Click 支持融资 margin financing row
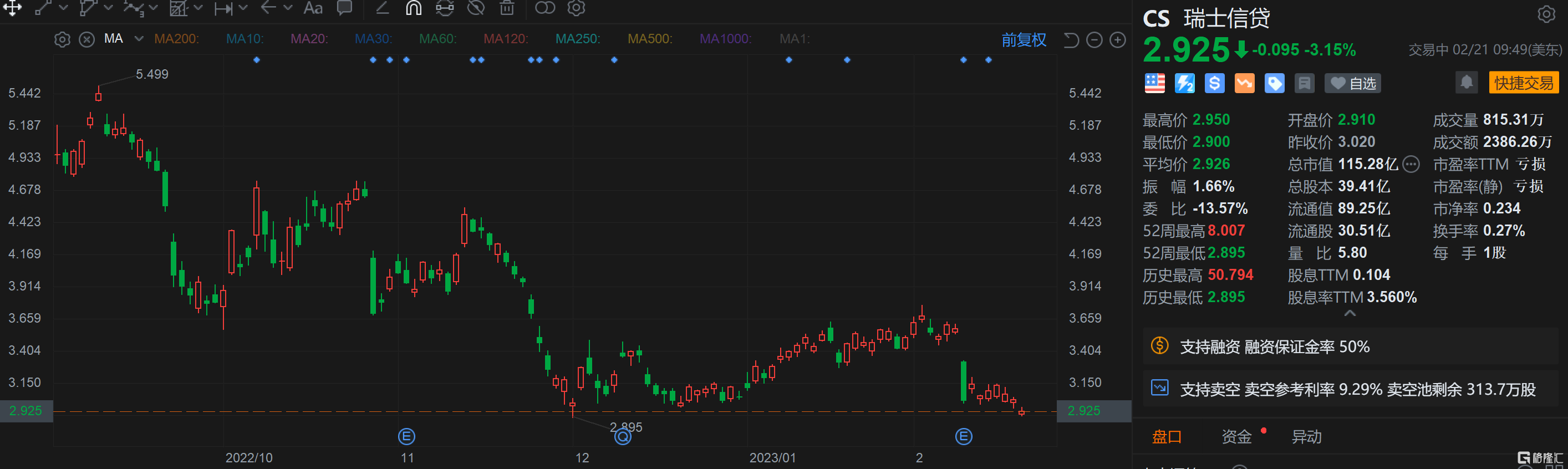This screenshot has height=469, width=1568. (1350, 346)
